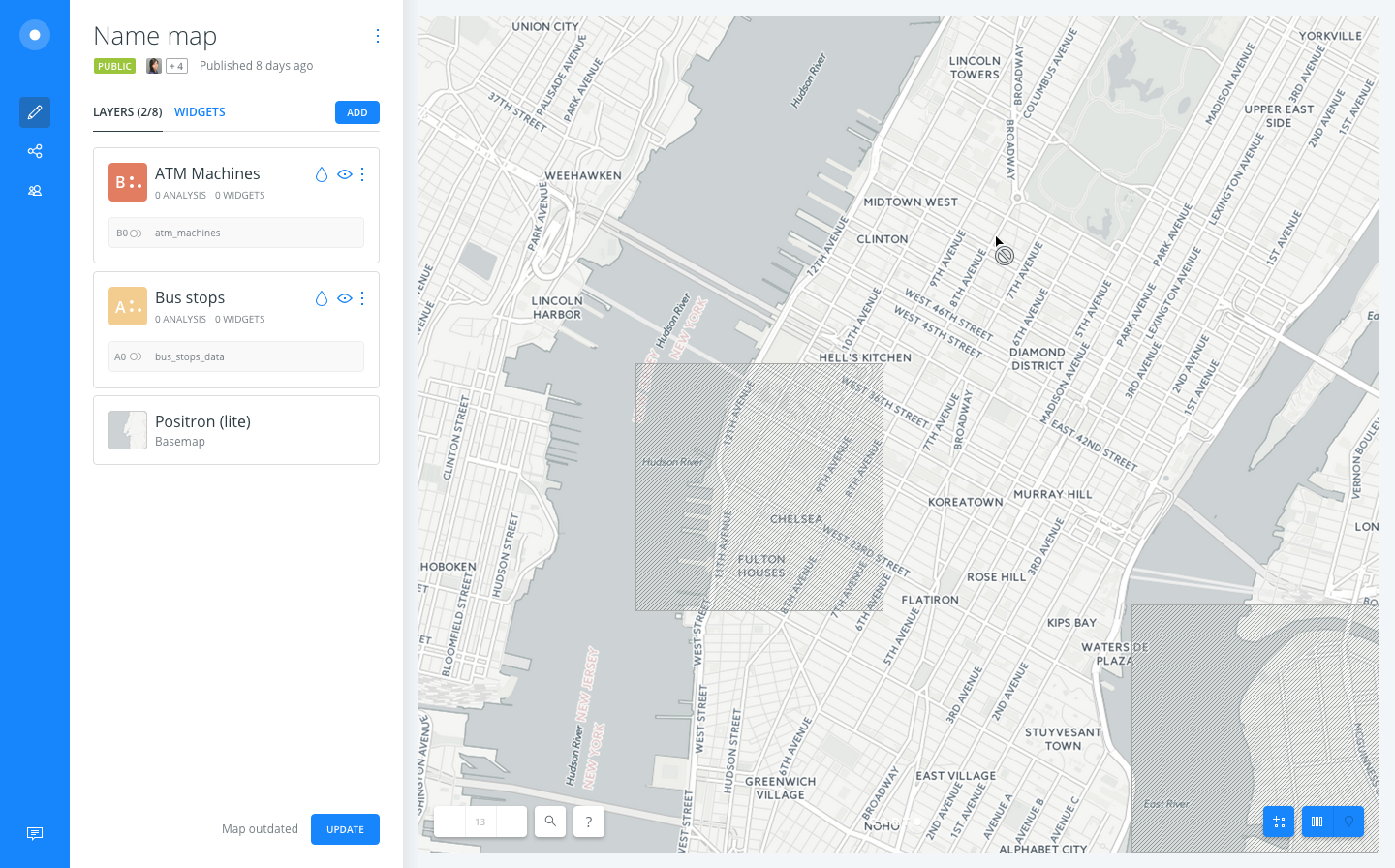Image resolution: width=1395 pixels, height=868 pixels.
Task: Open the map search magnifier
Action: (x=550, y=821)
